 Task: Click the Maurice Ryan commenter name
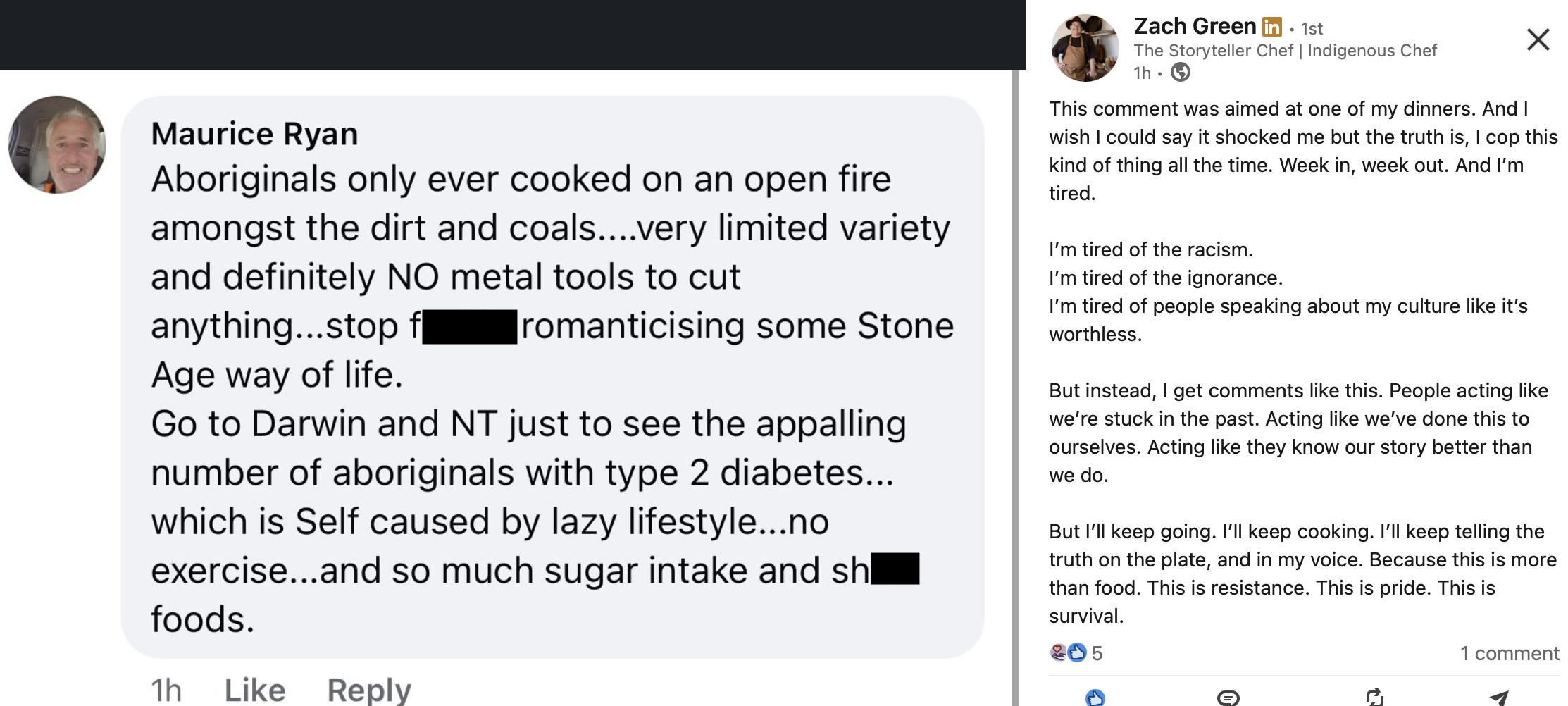point(254,134)
